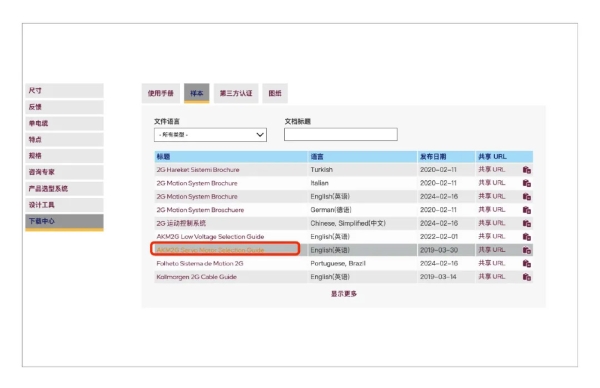
Task: Click copy icon in German Broschuere row
Action: 527,210
